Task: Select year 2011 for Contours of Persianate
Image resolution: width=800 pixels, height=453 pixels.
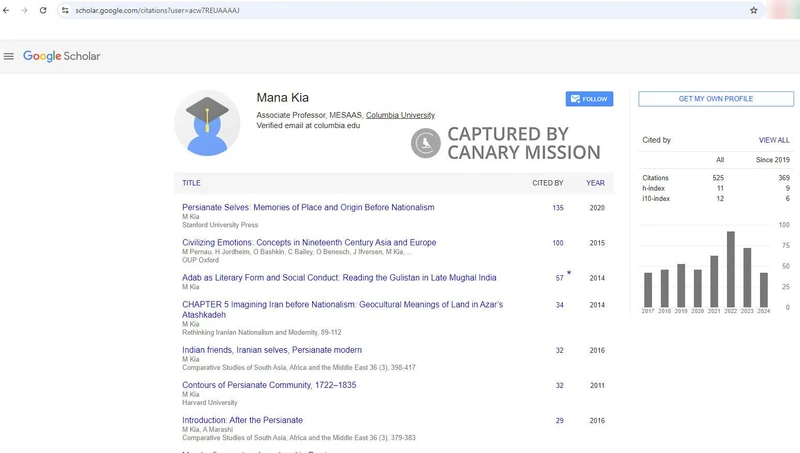Action: pyautogui.click(x=597, y=386)
